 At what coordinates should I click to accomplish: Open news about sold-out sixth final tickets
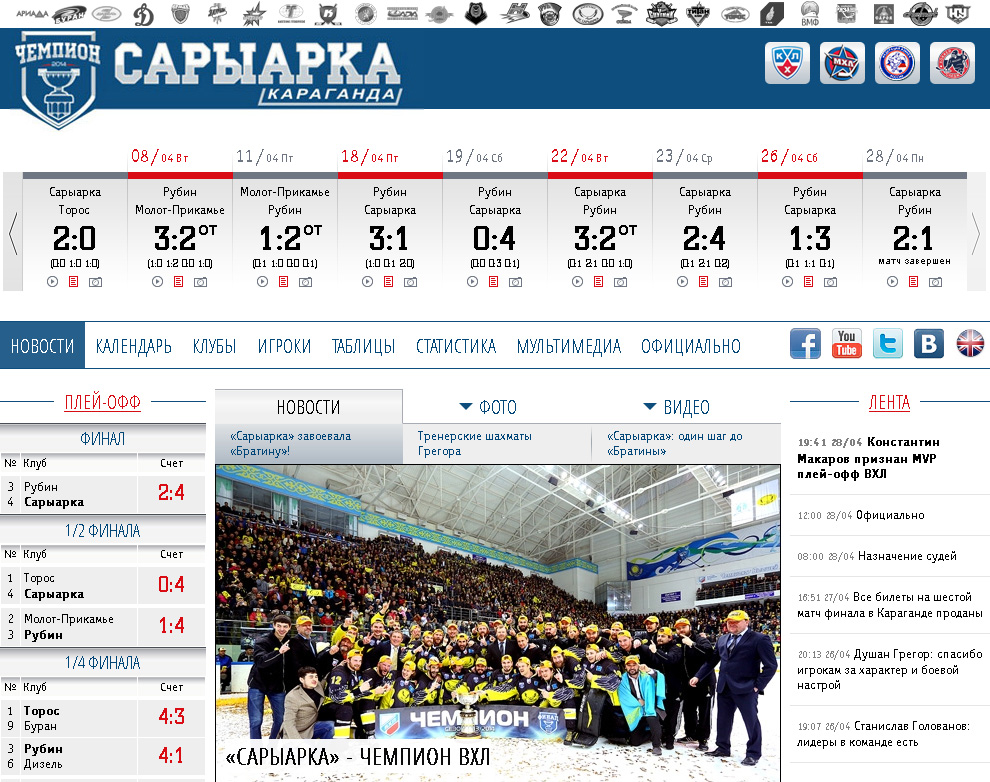[x=890, y=605]
